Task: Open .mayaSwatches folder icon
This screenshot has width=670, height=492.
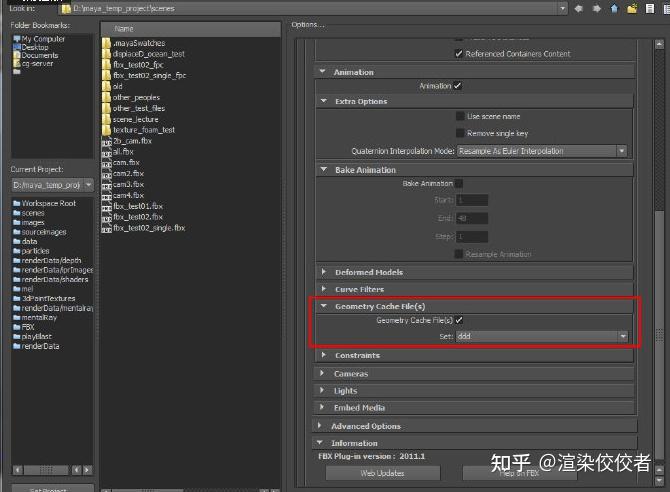Action: pyautogui.click(x=106, y=43)
